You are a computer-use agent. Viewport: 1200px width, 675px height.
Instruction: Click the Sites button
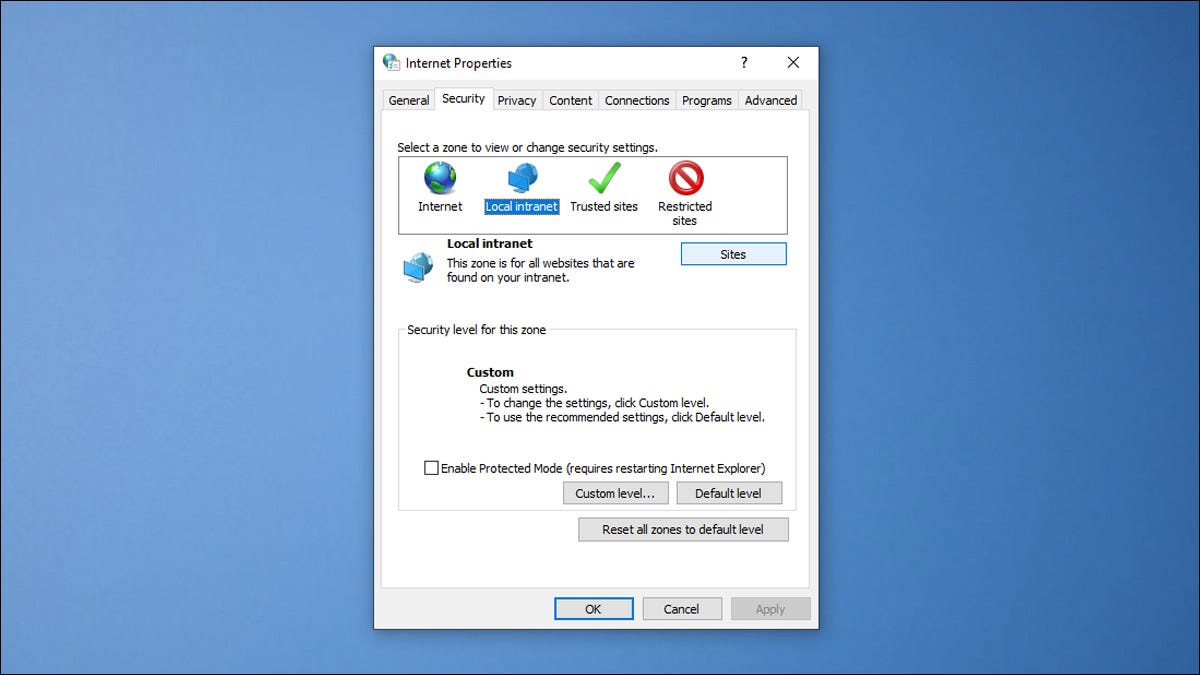[733, 255]
